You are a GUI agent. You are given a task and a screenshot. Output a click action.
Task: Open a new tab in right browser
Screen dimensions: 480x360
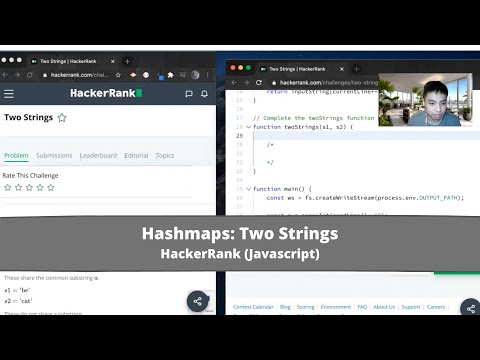[x=356, y=69]
